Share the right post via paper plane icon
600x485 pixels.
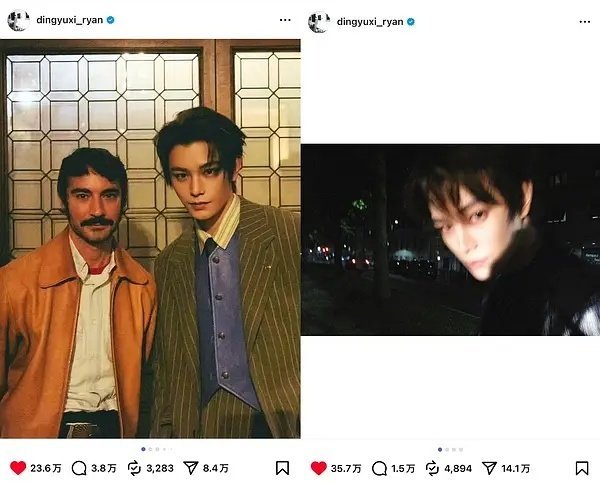489,468
